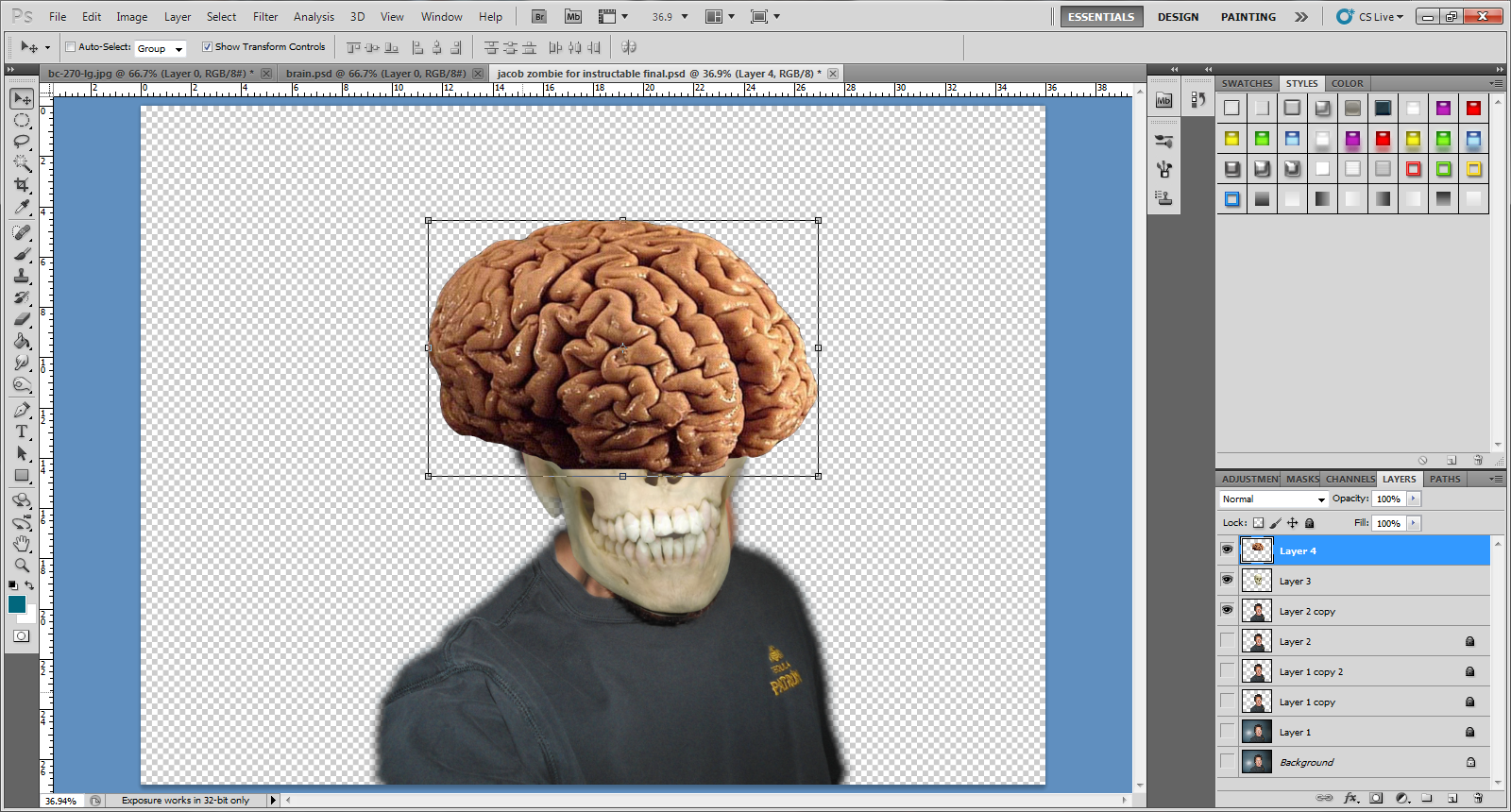This screenshot has height=812, width=1511.
Task: Select the Crop tool
Action: [x=23, y=184]
